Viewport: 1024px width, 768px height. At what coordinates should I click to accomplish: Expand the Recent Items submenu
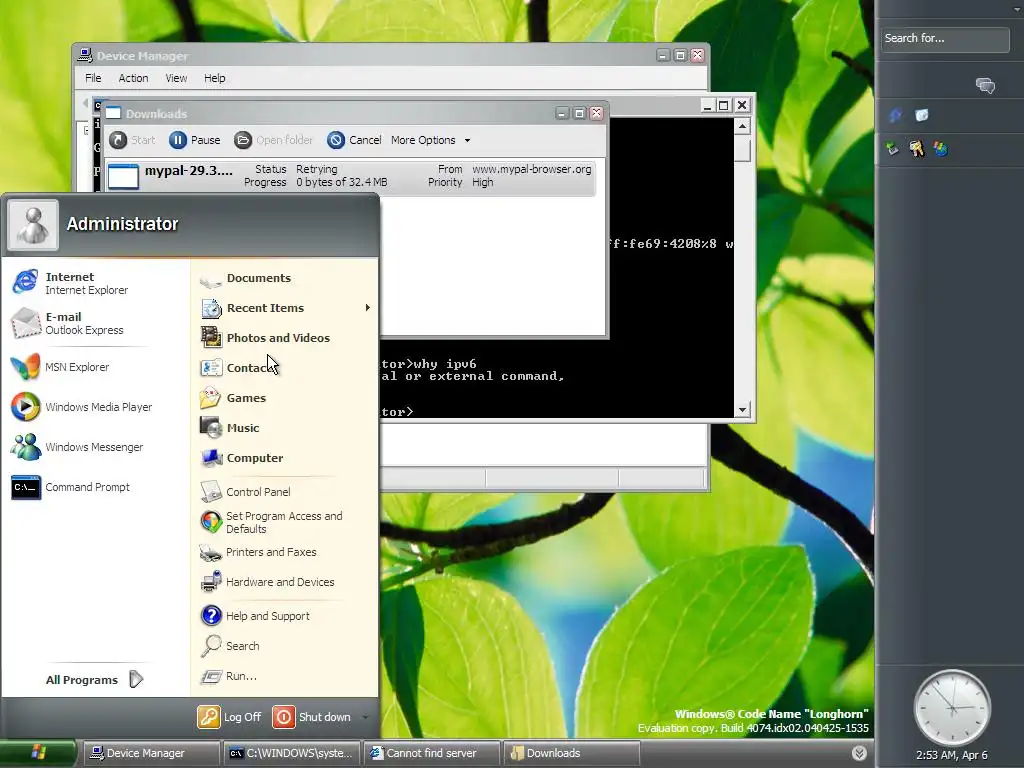[368, 308]
